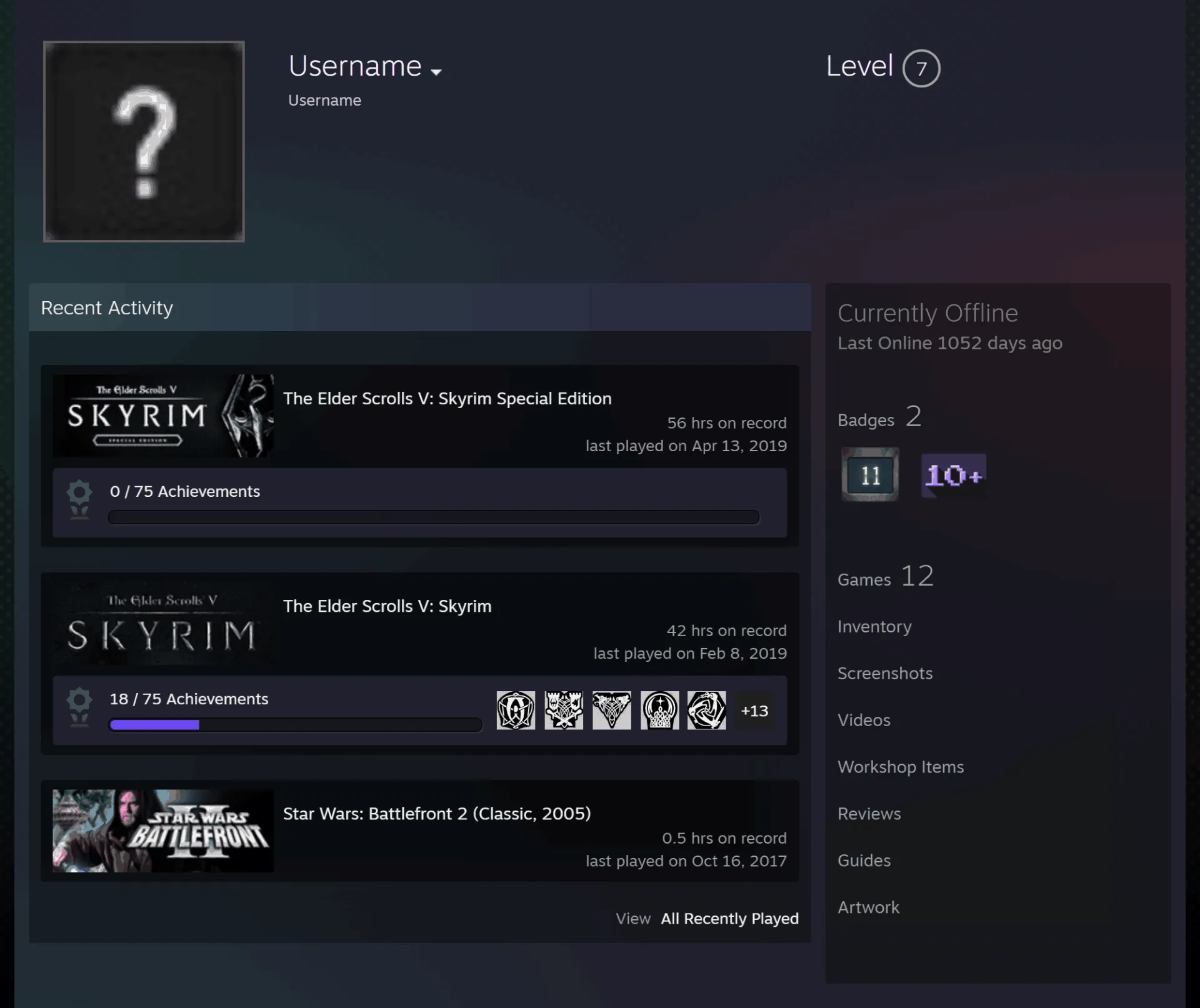This screenshot has height=1008, width=1200.
Task: Open Star Wars: Battlefront 2 (Classic, 2005) title
Action: tap(437, 814)
